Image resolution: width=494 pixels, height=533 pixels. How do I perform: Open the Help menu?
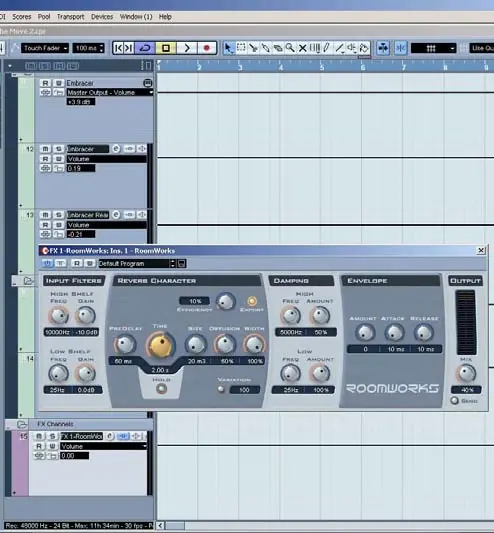click(x=165, y=17)
